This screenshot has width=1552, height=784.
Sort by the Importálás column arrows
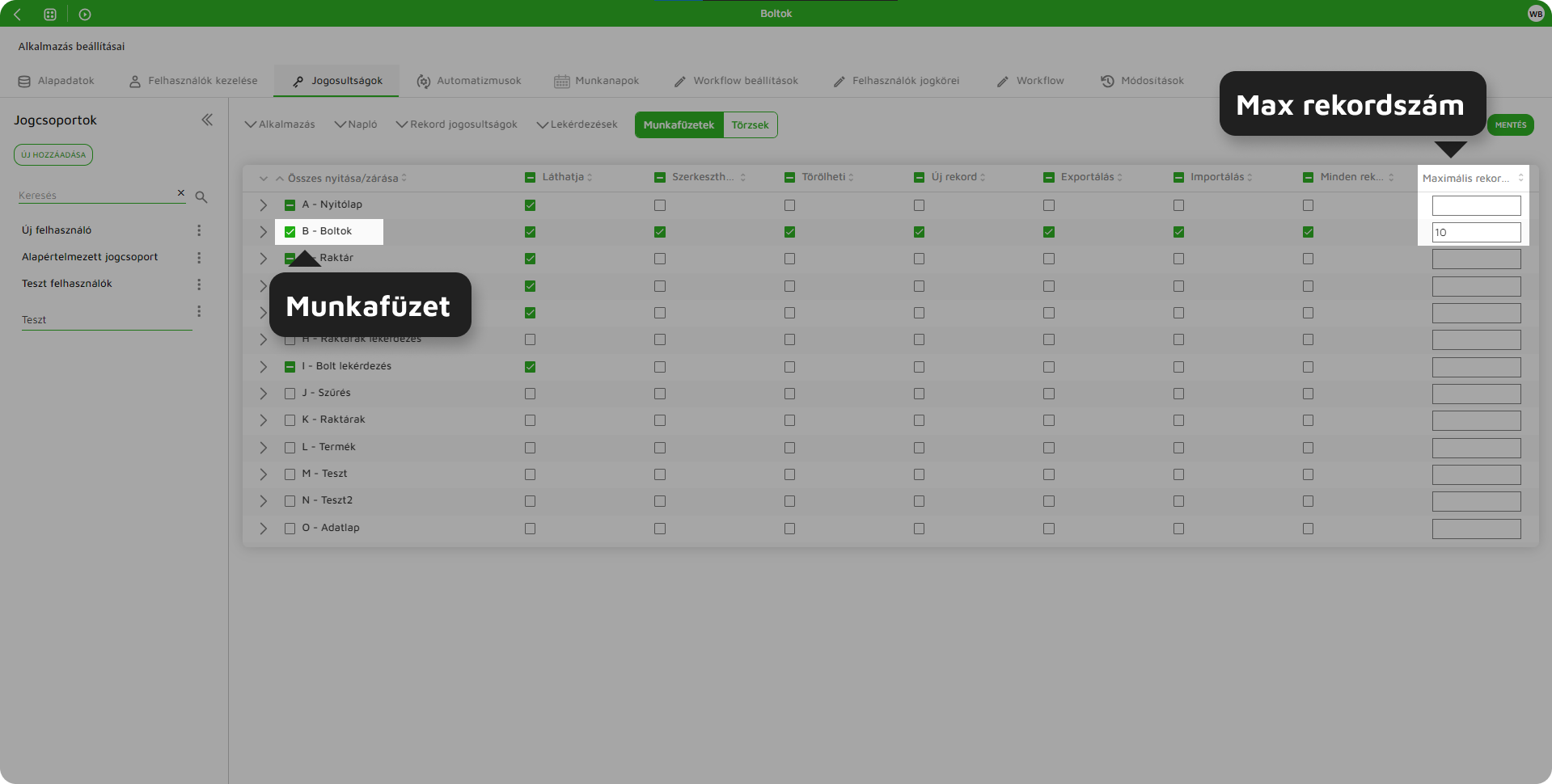pyautogui.click(x=1250, y=177)
